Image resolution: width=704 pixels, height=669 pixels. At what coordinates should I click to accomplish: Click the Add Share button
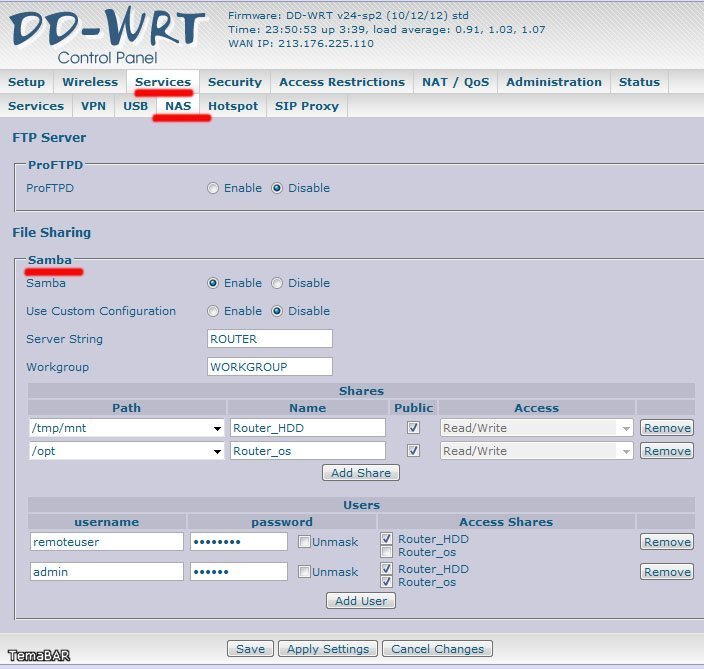pos(361,472)
